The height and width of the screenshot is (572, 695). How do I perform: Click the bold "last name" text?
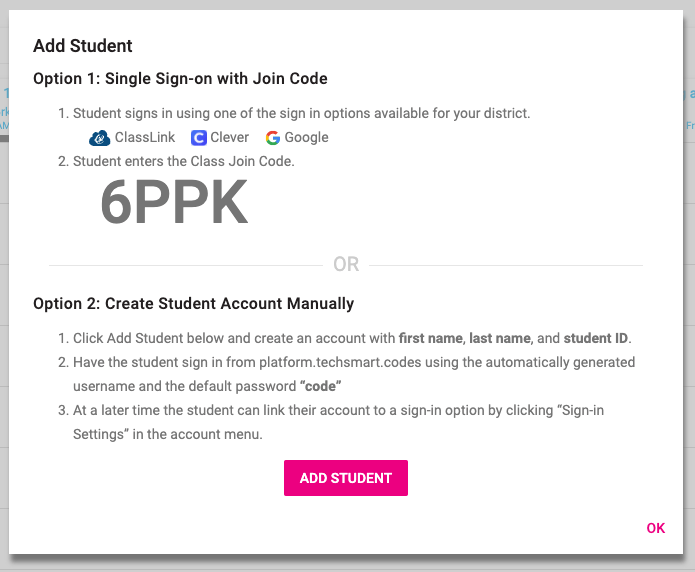[502, 338]
